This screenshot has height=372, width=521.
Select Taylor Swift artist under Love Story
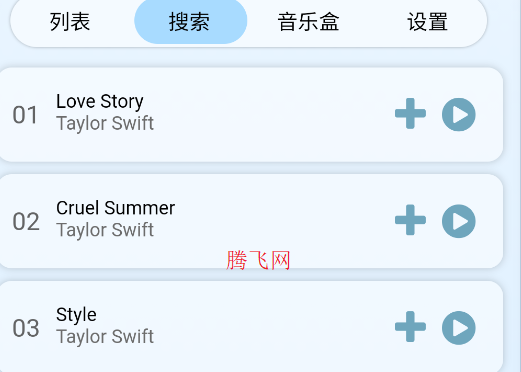tap(105, 123)
